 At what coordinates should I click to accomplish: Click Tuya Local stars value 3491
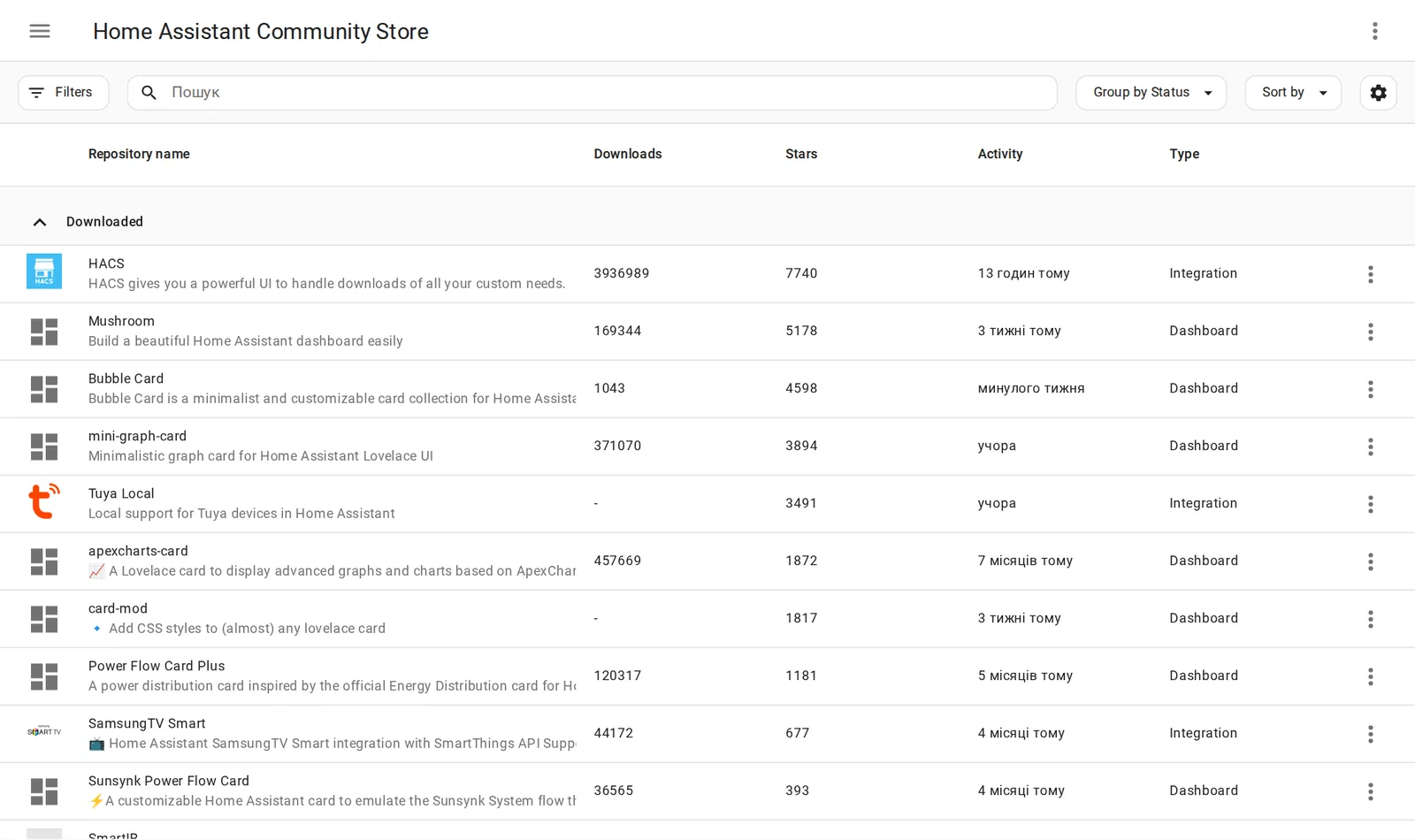(x=801, y=503)
